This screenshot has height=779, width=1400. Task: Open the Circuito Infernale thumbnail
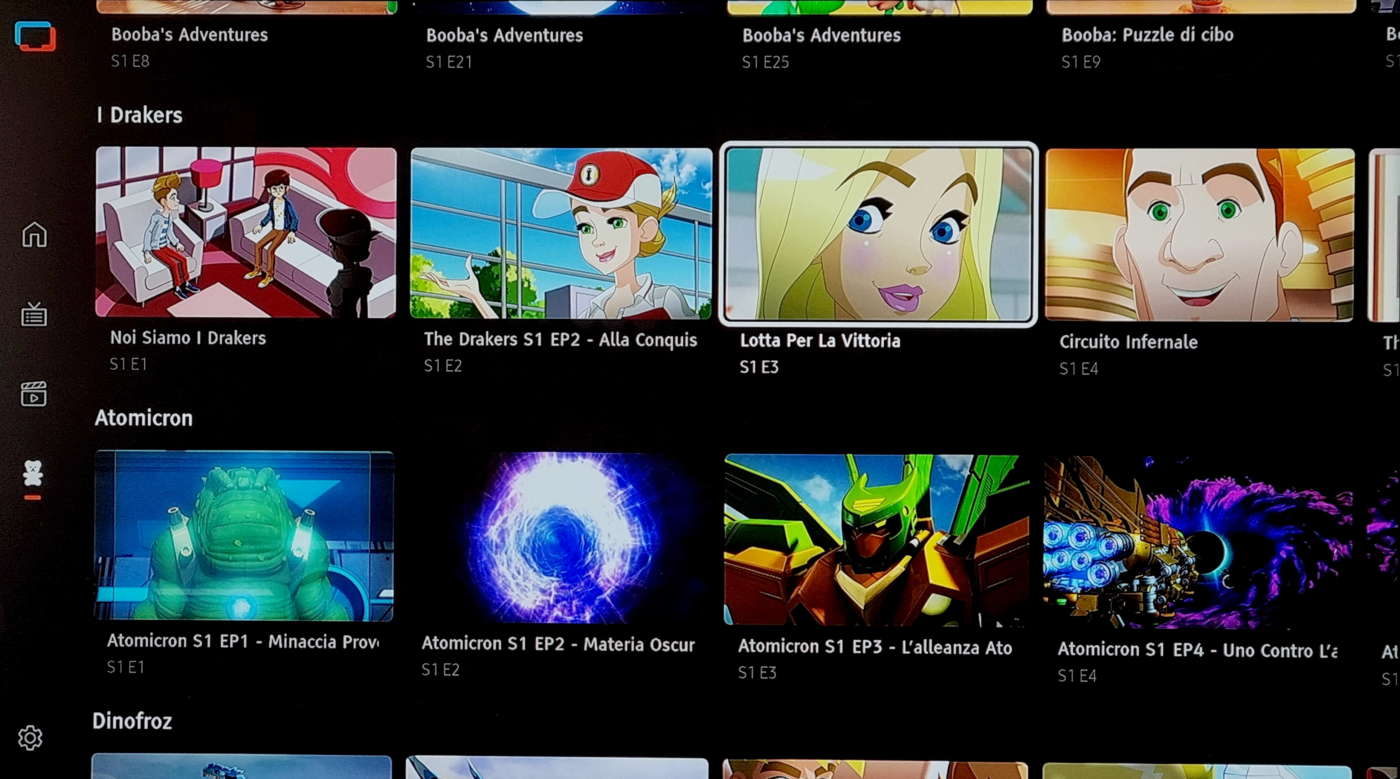point(1200,235)
